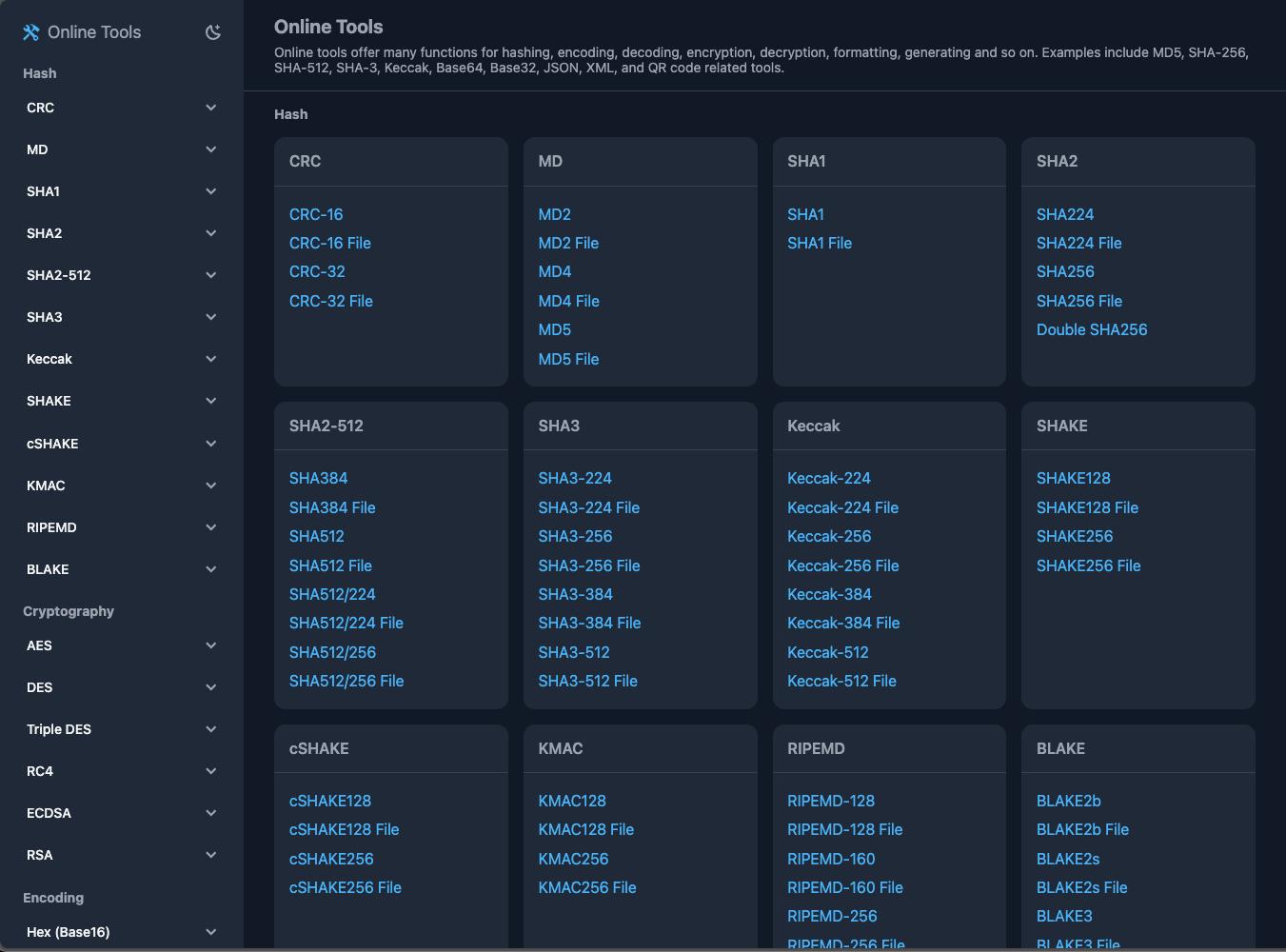
Task: Open the SHA1 sidebar menu item
Action: coord(122,191)
